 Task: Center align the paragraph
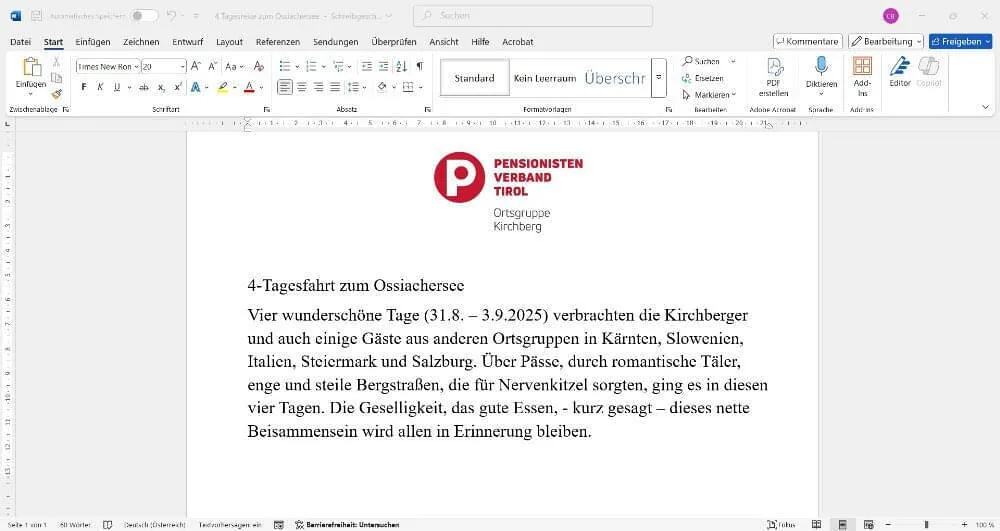(x=302, y=87)
